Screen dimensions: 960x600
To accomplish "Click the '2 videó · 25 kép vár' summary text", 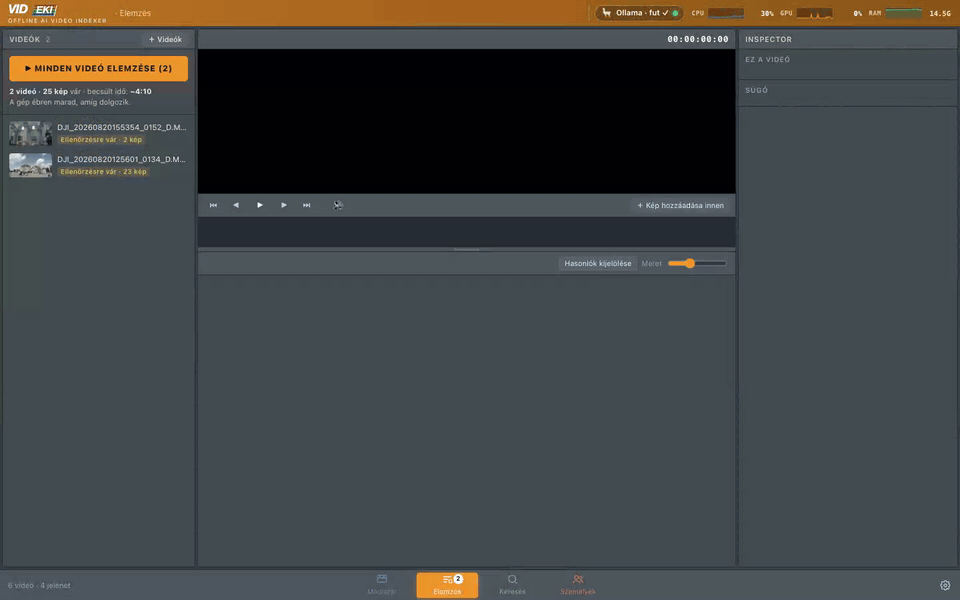I will click(45, 91).
